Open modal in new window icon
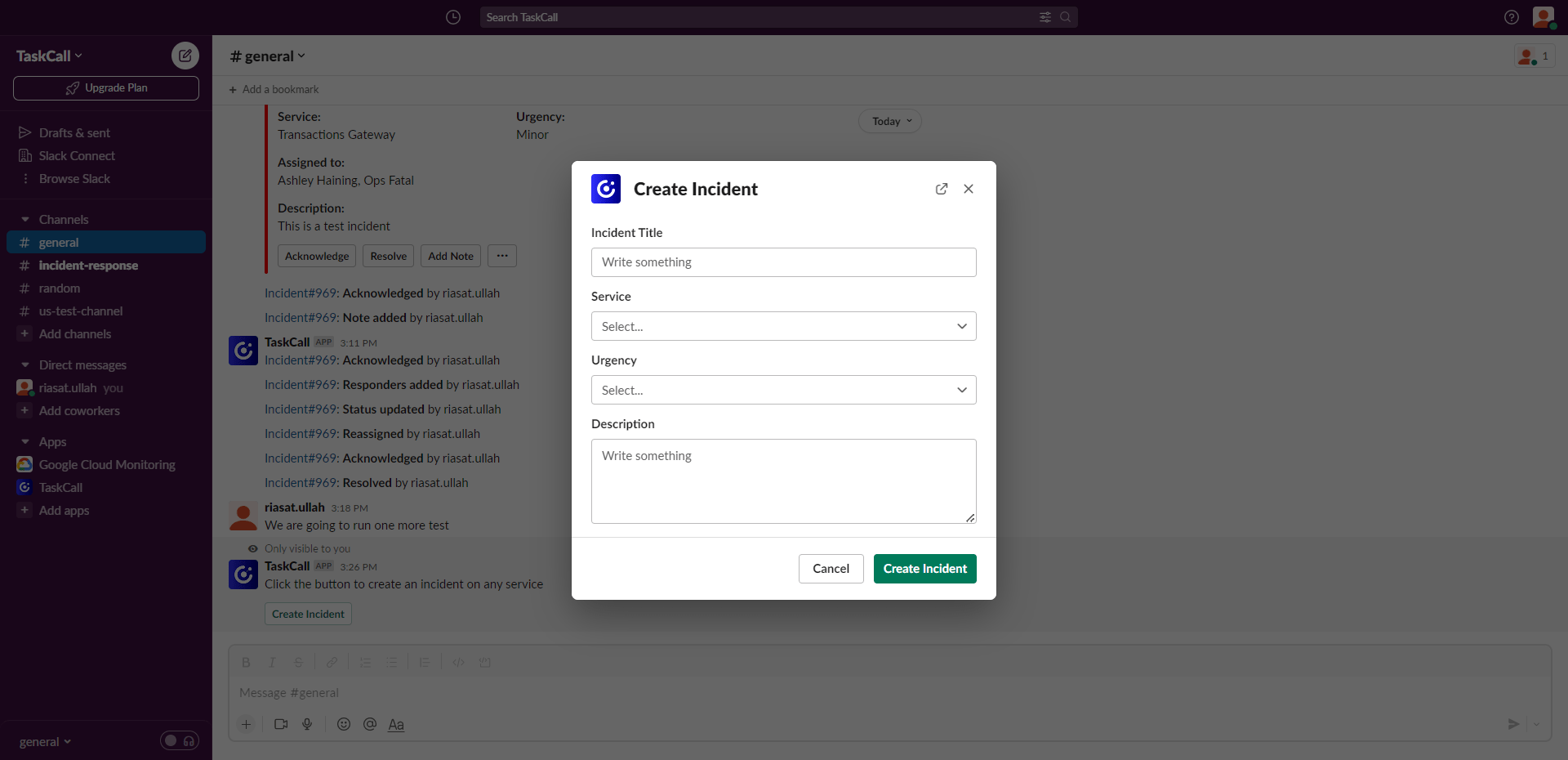Image resolution: width=1568 pixels, height=760 pixels. click(x=942, y=189)
